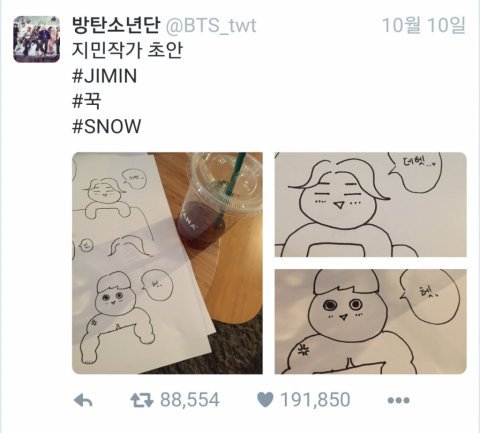480x433 pixels.
Task: Open the three-dot more options menu
Action: point(399,400)
